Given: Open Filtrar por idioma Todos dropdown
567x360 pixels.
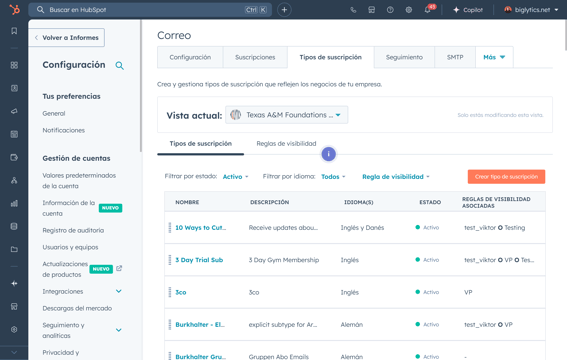Looking at the screenshot, I should (x=333, y=177).
